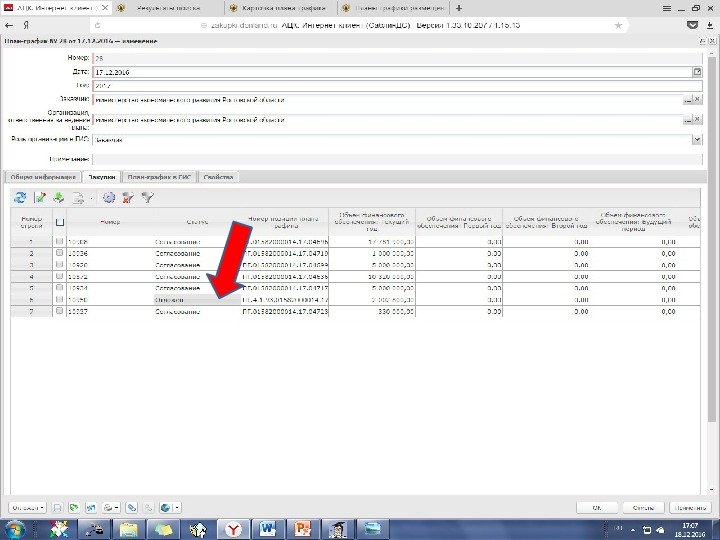Switch to the Свойства tab

[218, 177]
